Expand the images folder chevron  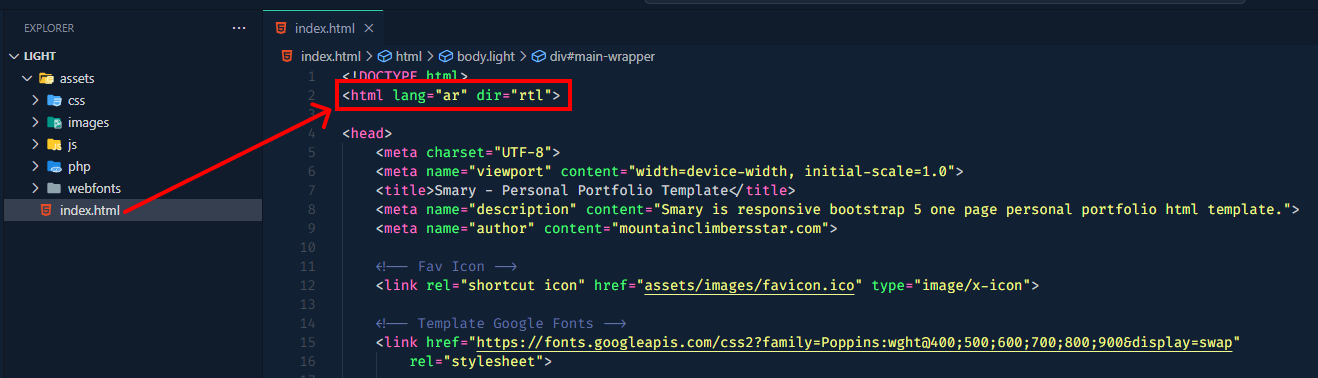pyautogui.click(x=35, y=122)
